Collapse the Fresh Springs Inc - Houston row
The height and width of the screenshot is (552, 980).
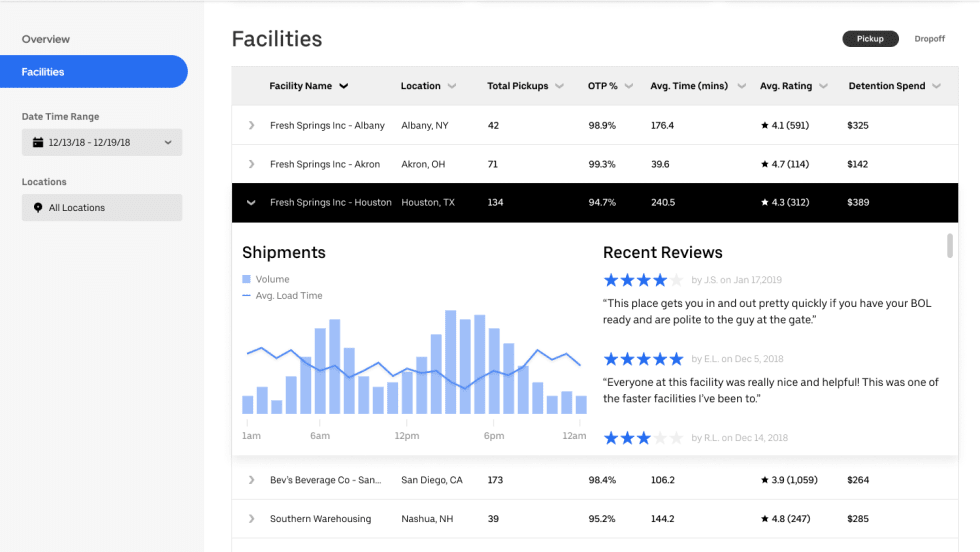[251, 203]
